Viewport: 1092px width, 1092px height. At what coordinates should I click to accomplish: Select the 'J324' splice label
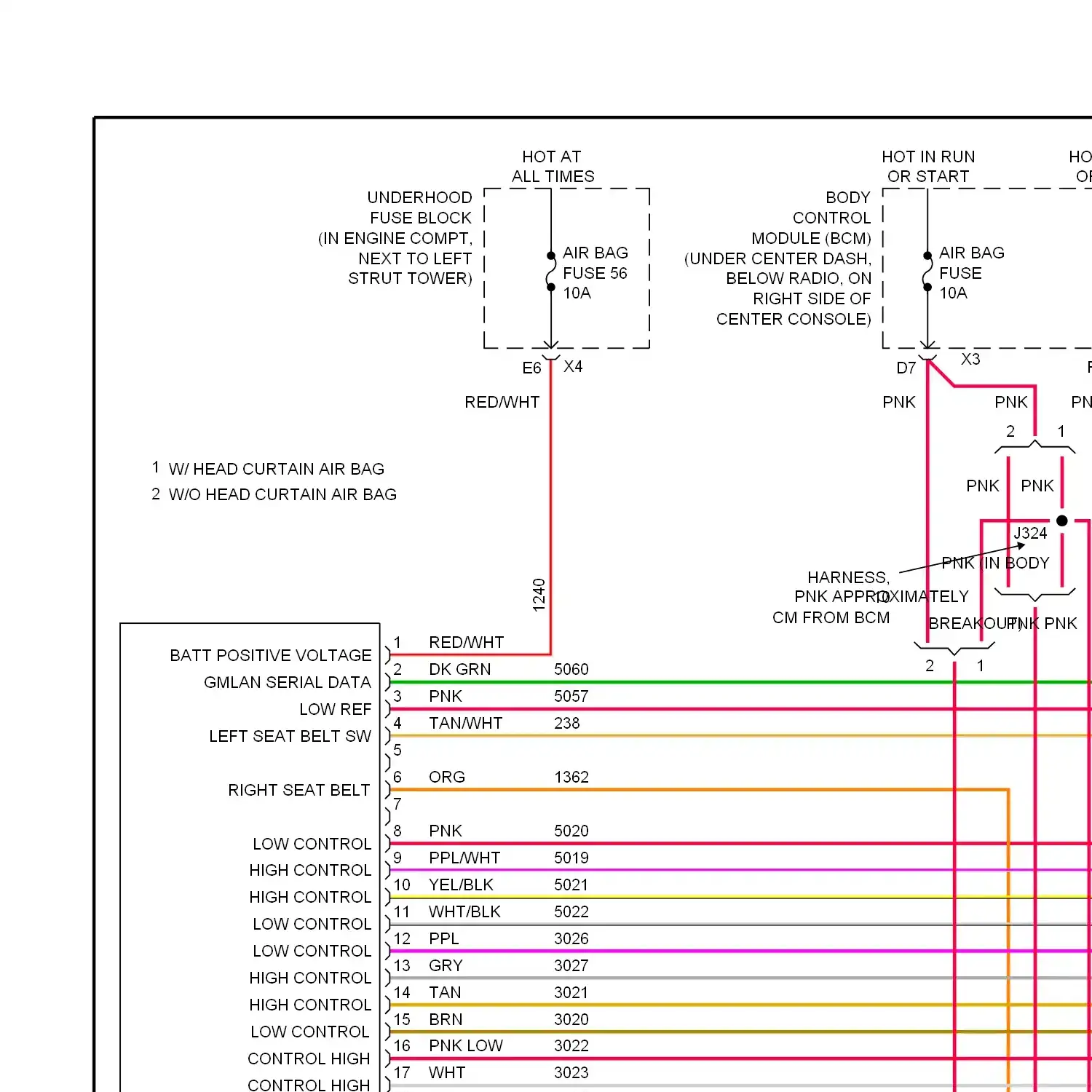pyautogui.click(x=1030, y=534)
